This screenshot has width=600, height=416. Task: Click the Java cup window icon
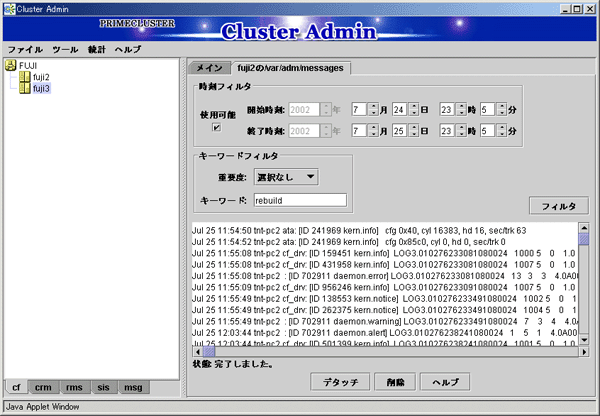[8, 7]
